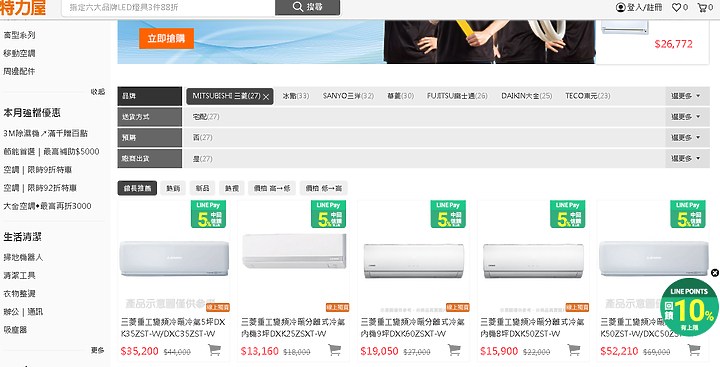720x367 pixels.
Task: Sort by 新品 tab
Action: 202,188
